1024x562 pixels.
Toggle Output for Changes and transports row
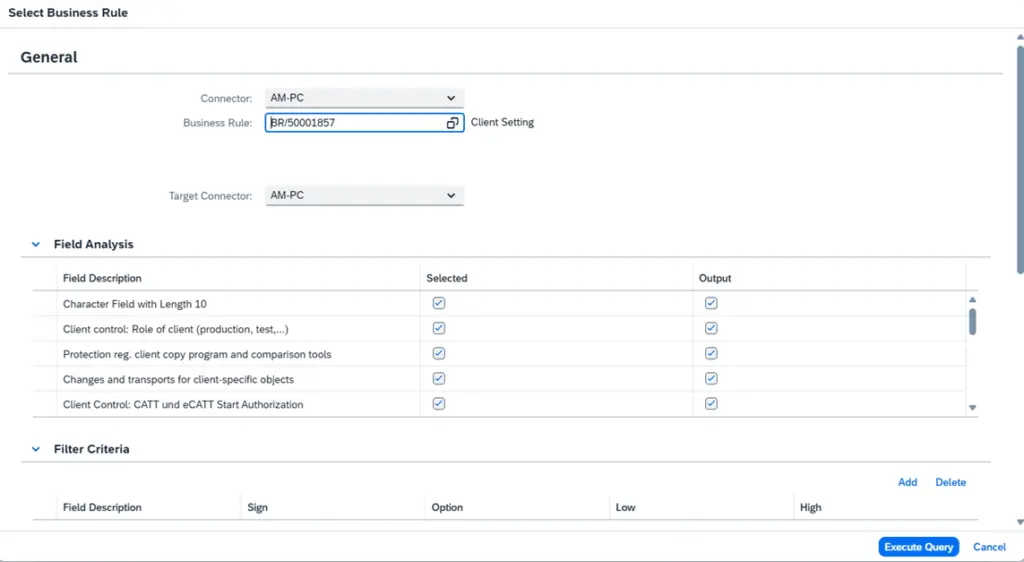(x=711, y=379)
